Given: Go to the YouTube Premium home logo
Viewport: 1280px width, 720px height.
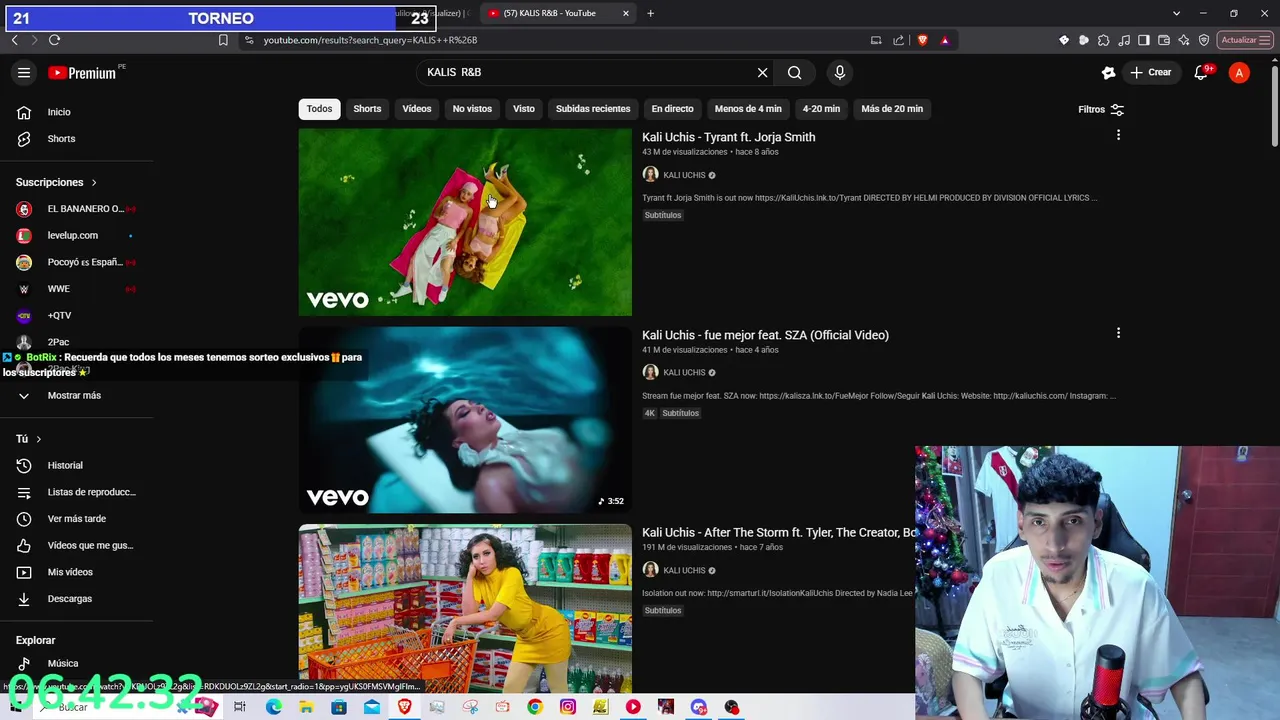Looking at the screenshot, I should tap(82, 73).
